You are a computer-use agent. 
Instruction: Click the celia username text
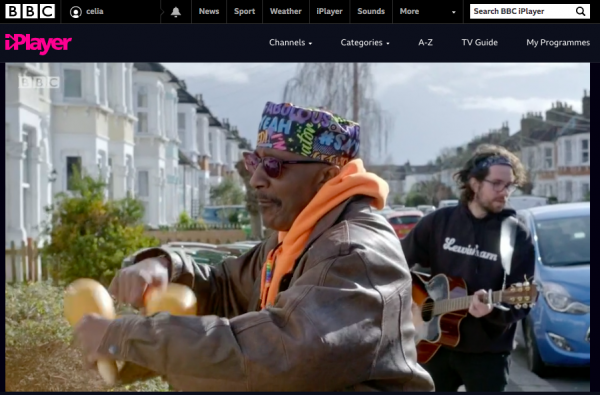95,11
